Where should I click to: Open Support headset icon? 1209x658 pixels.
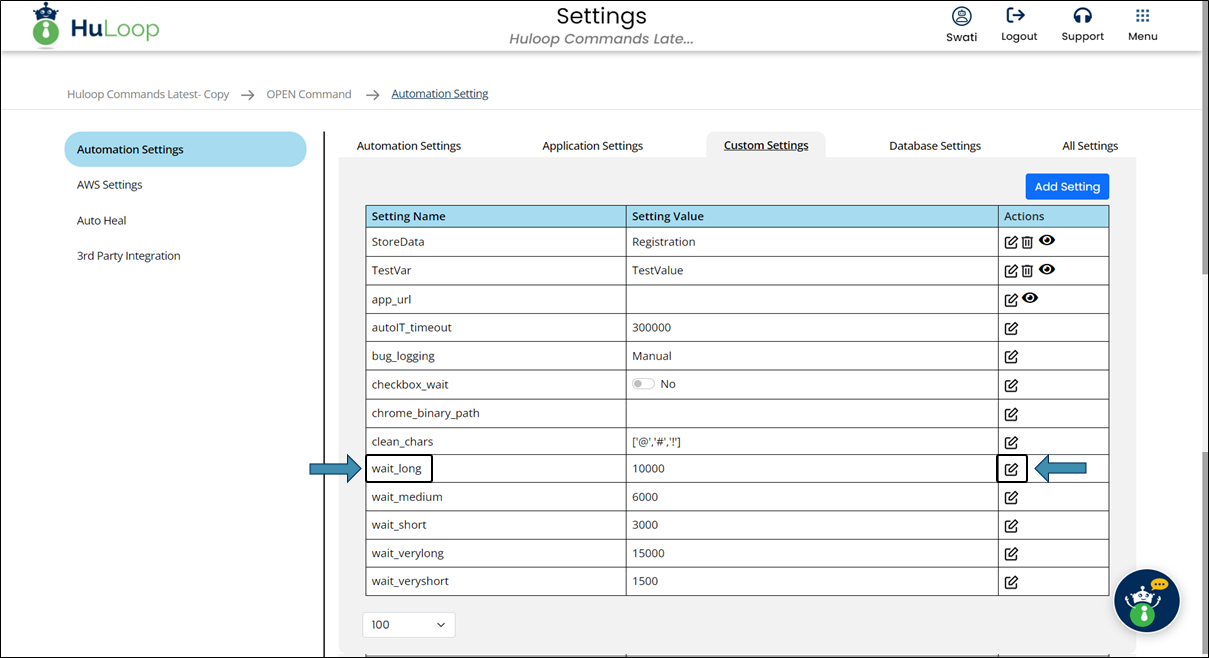point(1082,15)
